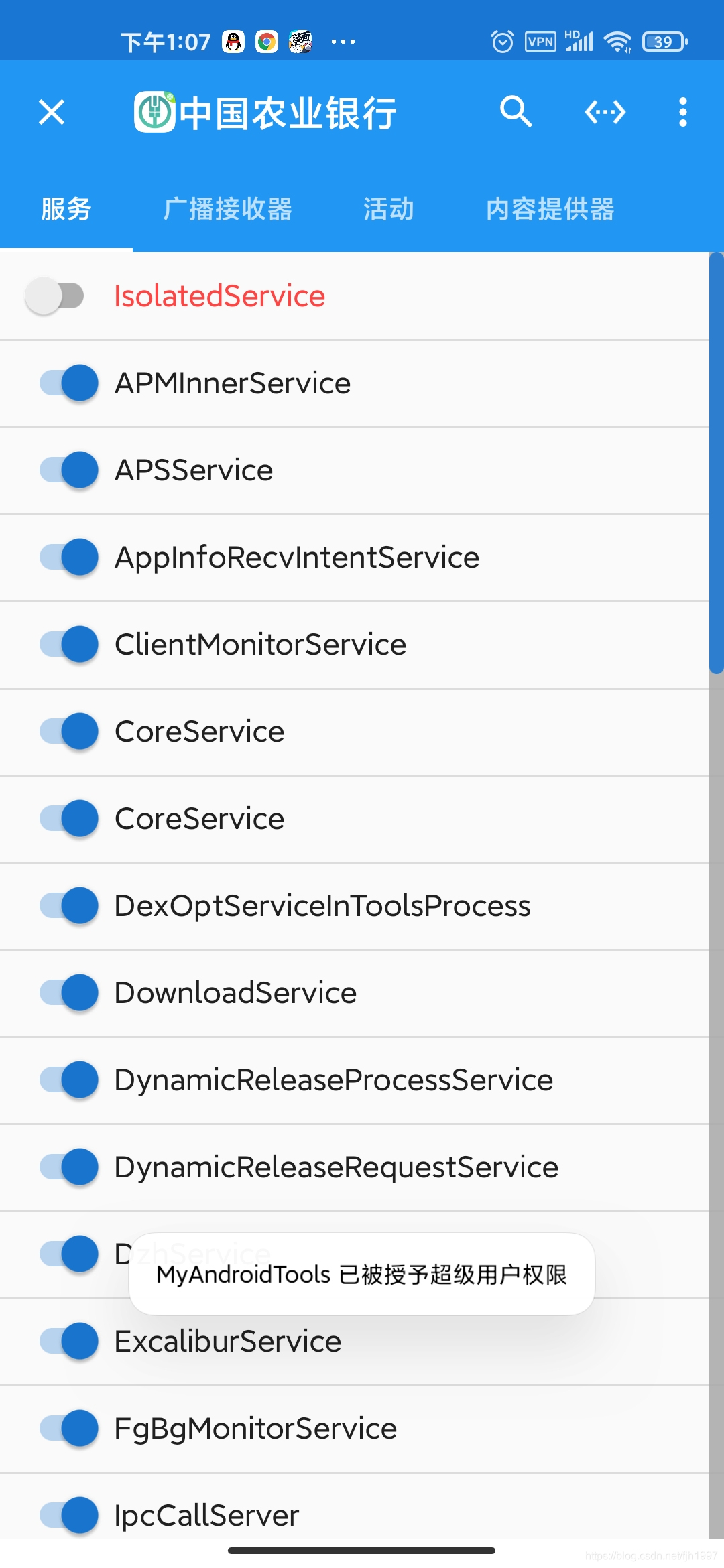724x1568 pixels.
Task: Tap the MyAndroidTools superuser toast message
Action: click(x=362, y=1274)
